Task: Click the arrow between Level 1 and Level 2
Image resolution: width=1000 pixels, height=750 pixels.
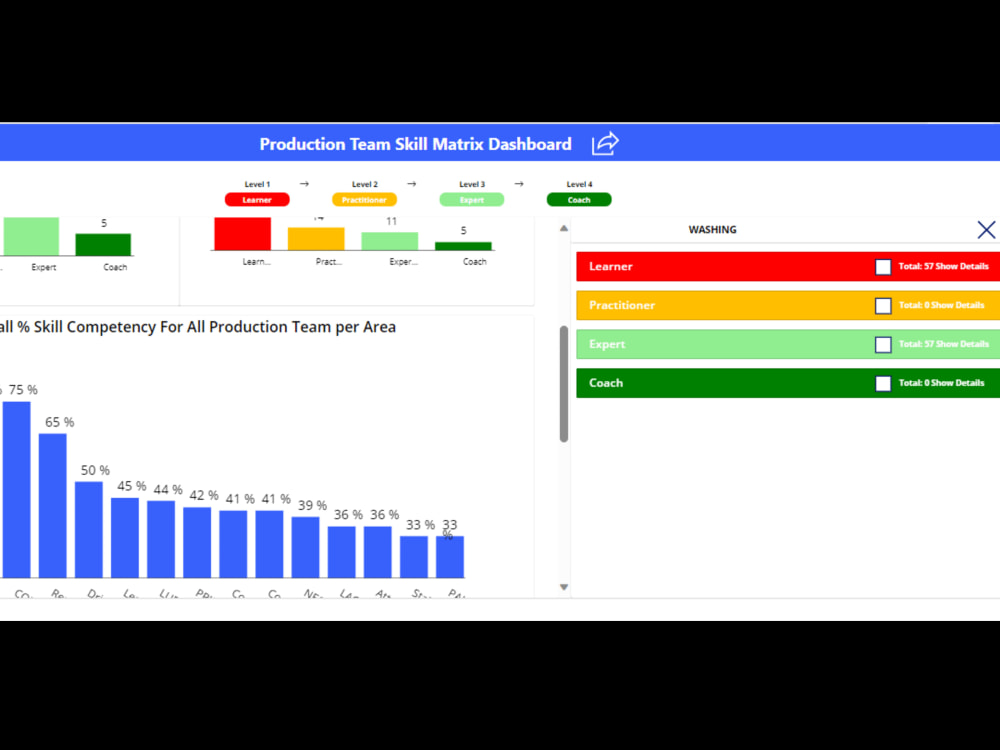Action: (304, 184)
